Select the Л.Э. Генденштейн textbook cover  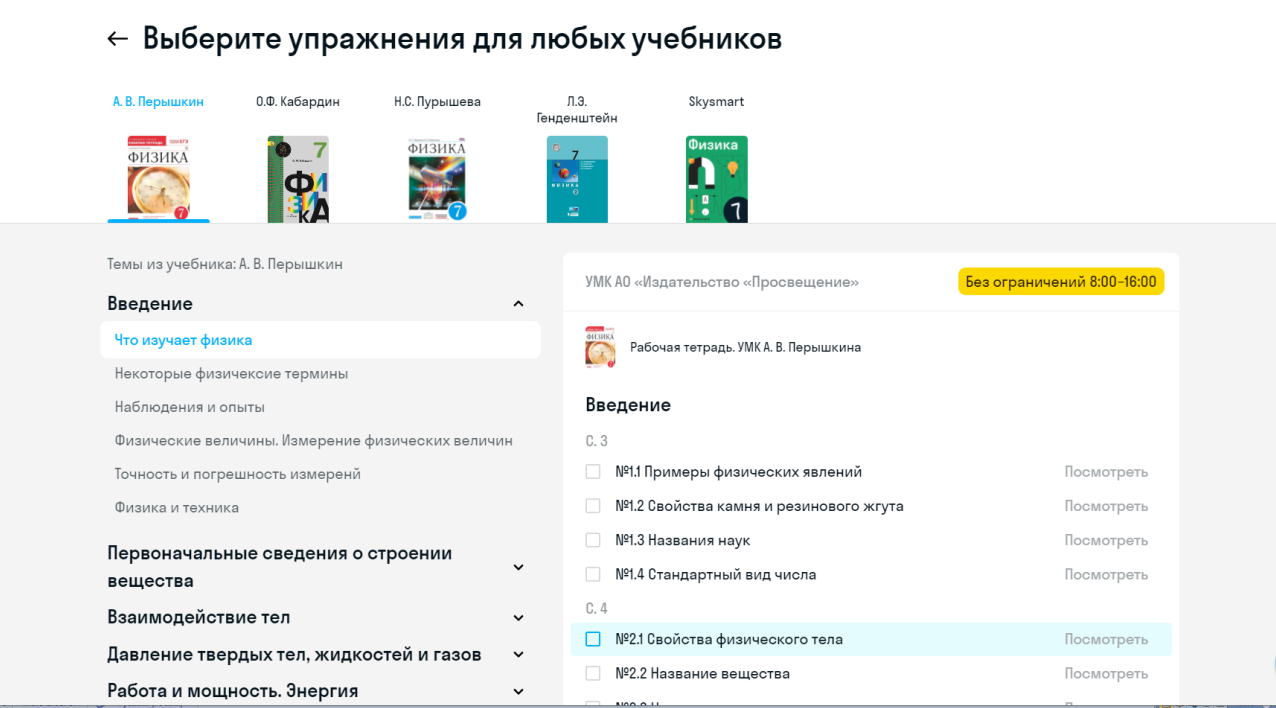(x=577, y=179)
